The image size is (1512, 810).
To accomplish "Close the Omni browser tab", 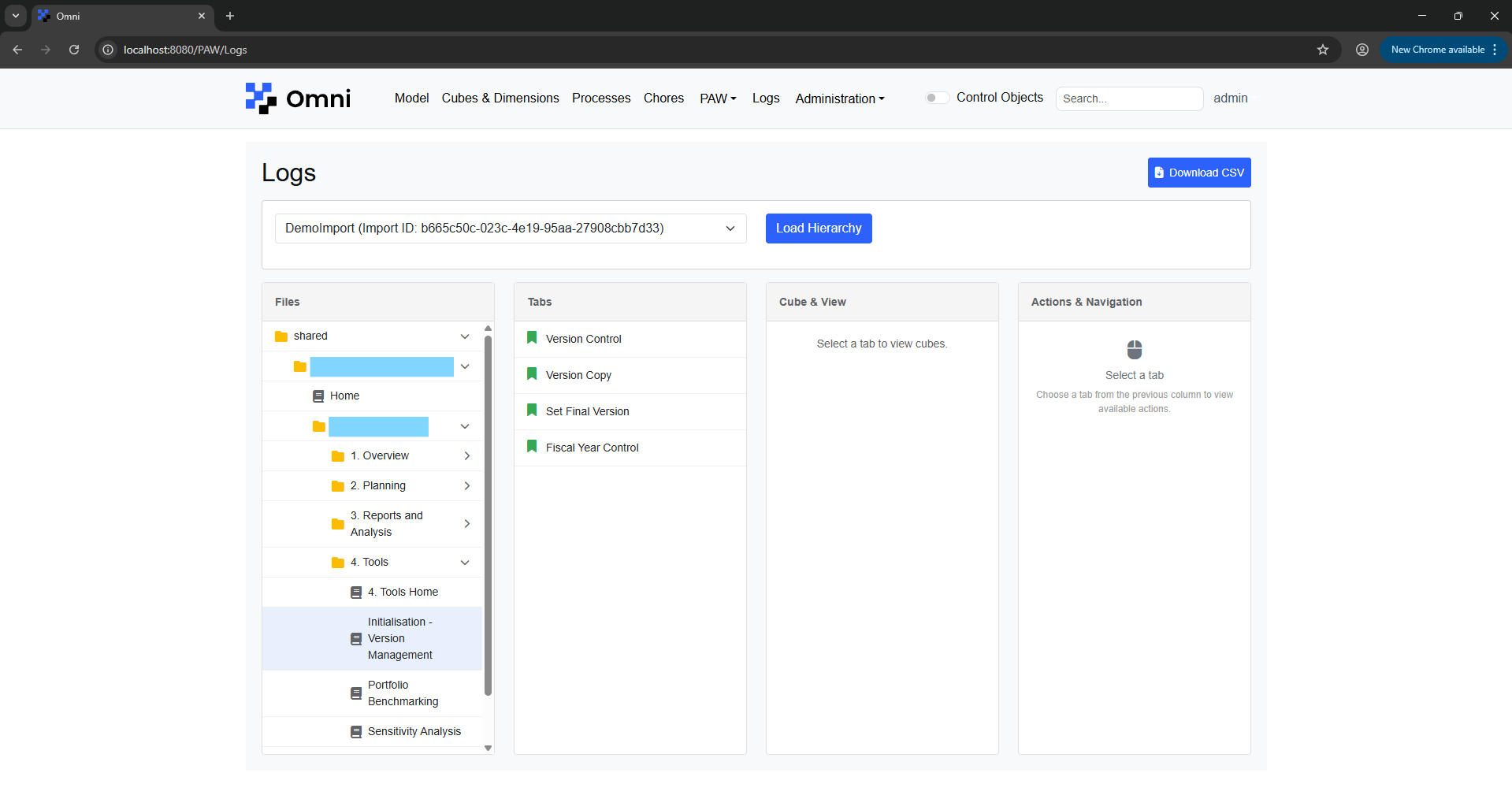I will [202, 16].
